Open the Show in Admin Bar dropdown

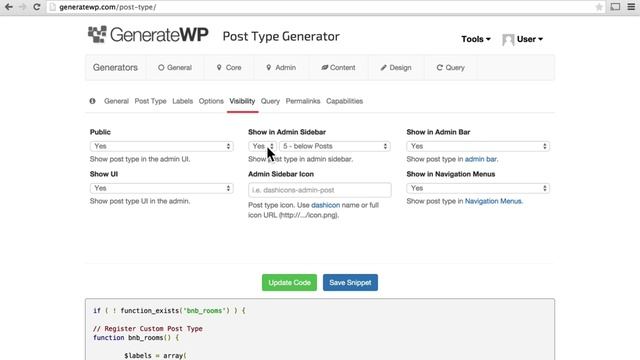[x=478, y=146]
